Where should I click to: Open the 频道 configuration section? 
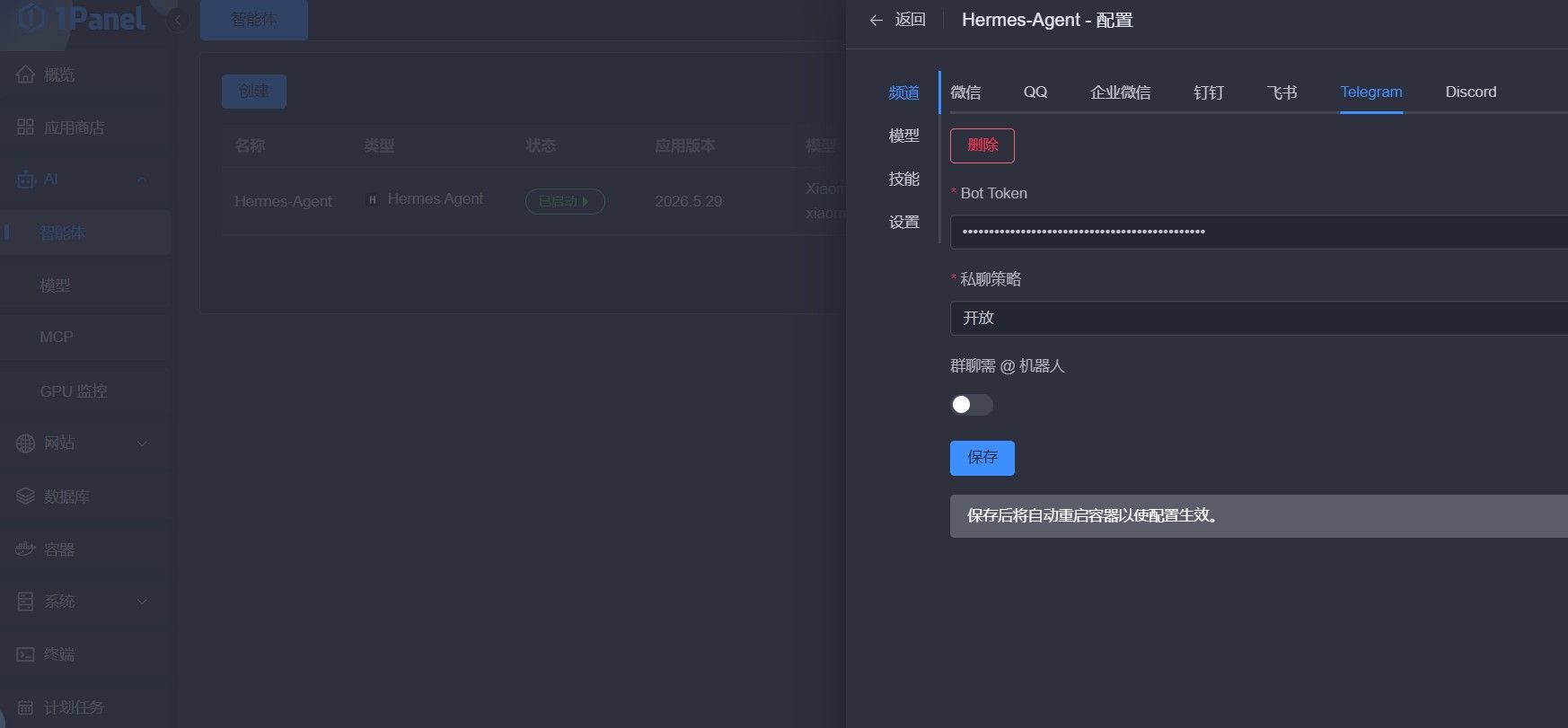tap(903, 92)
